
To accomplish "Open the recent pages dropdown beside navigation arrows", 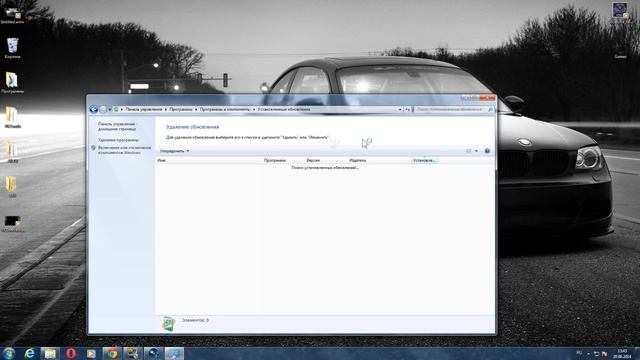I will pyautogui.click(x=110, y=109).
